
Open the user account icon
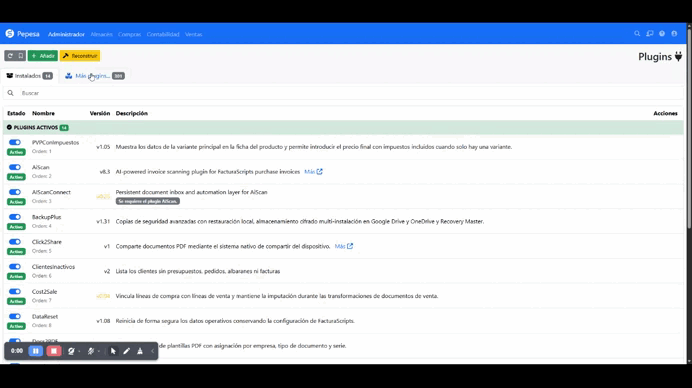[x=674, y=34]
